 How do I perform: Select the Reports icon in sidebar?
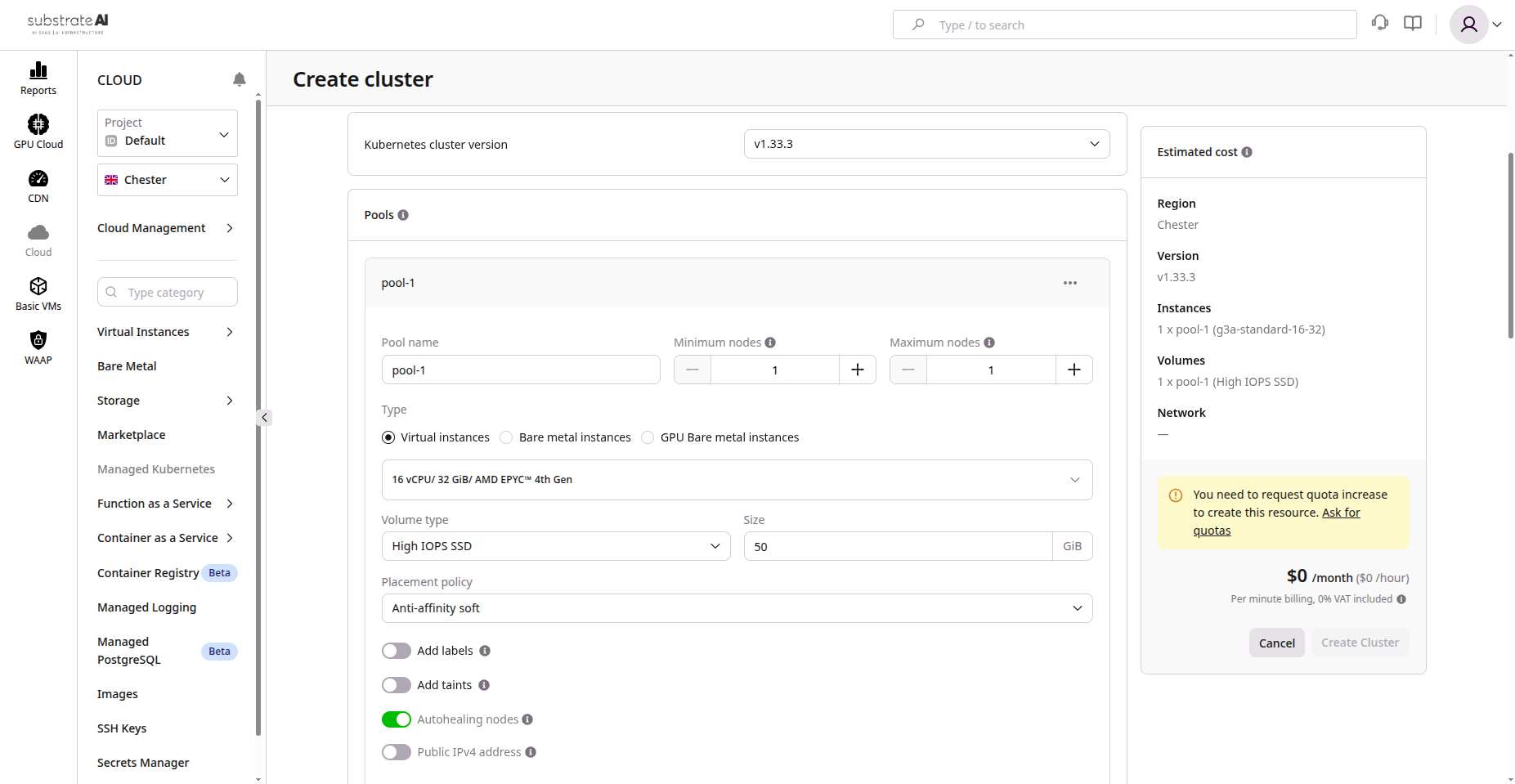(x=38, y=78)
